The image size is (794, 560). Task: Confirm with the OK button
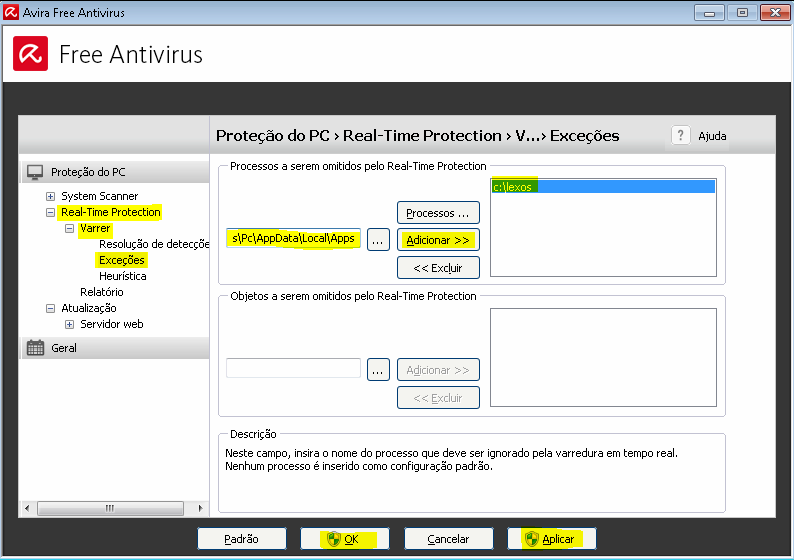point(344,539)
